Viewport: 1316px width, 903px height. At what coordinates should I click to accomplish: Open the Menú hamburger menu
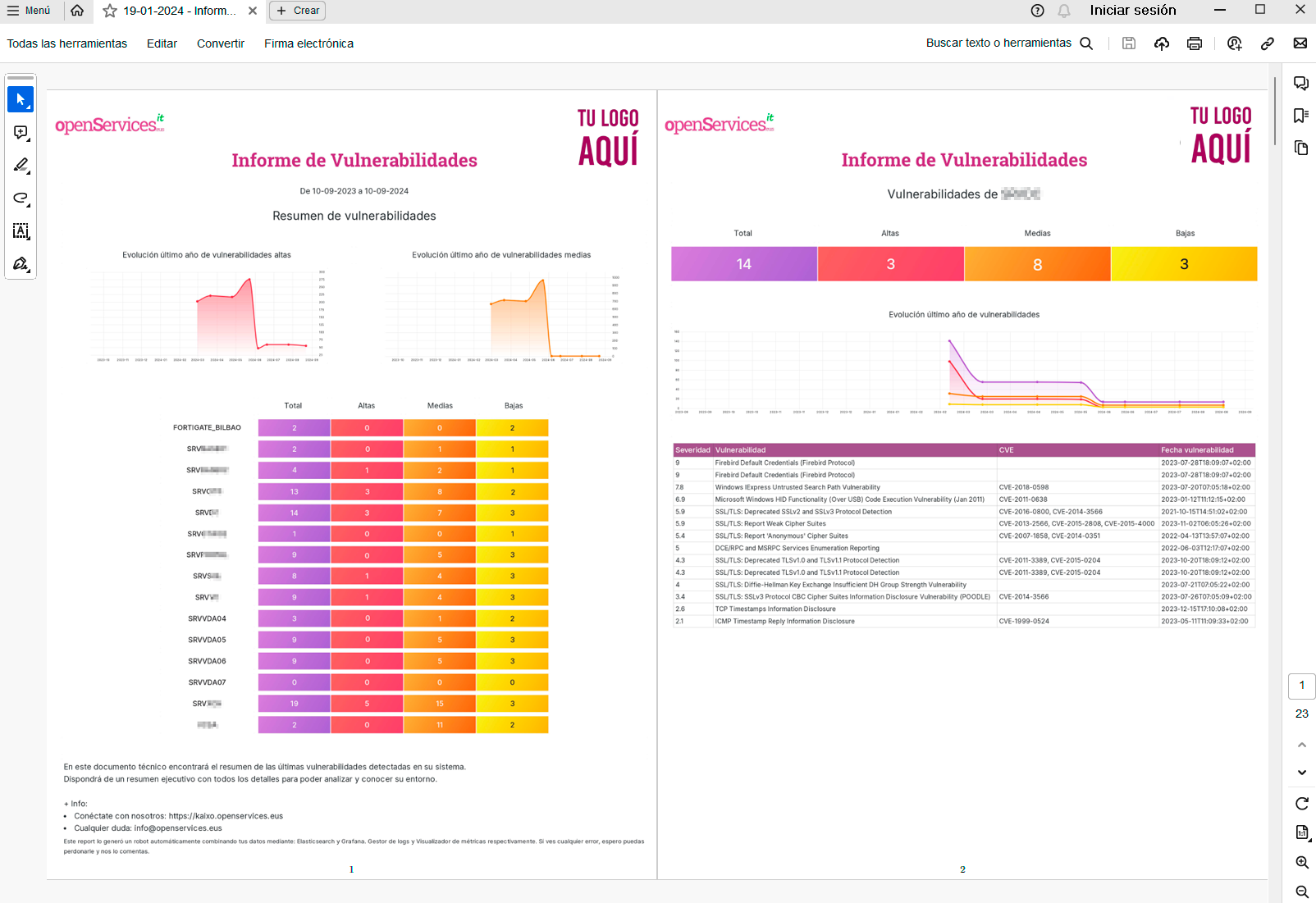(29, 11)
